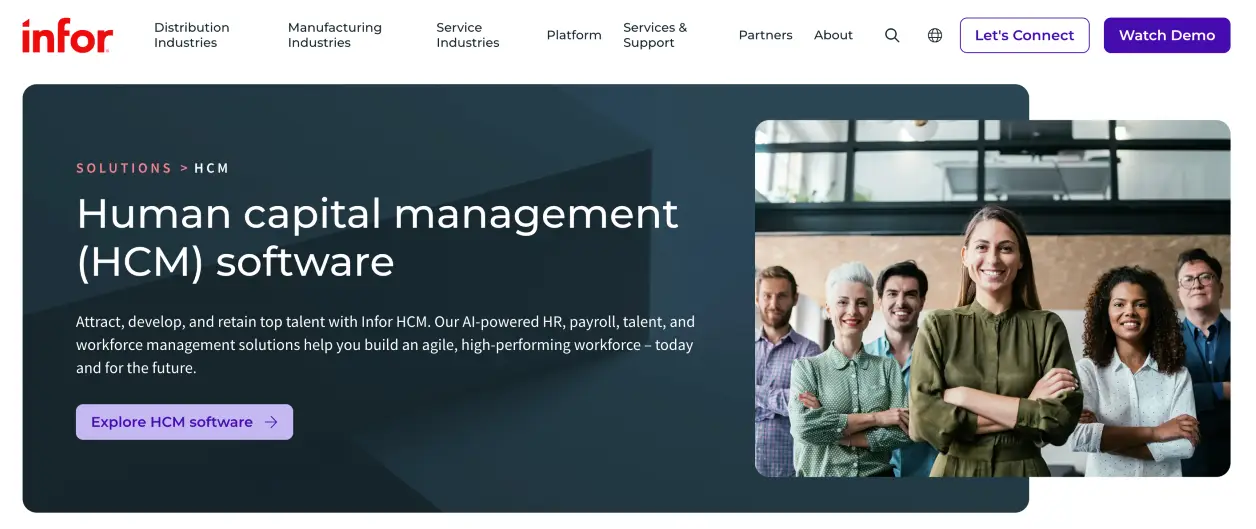Click Explore HCM software button

[x=184, y=422]
